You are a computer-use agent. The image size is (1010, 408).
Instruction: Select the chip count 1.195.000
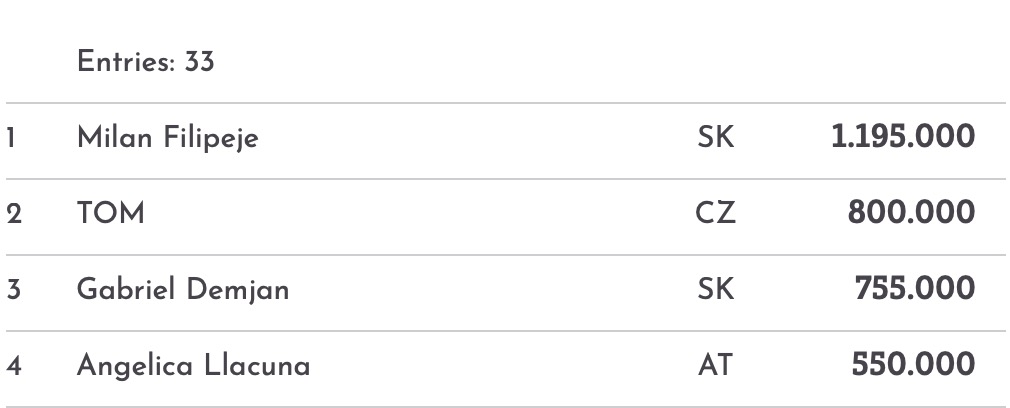pyautogui.click(x=903, y=137)
